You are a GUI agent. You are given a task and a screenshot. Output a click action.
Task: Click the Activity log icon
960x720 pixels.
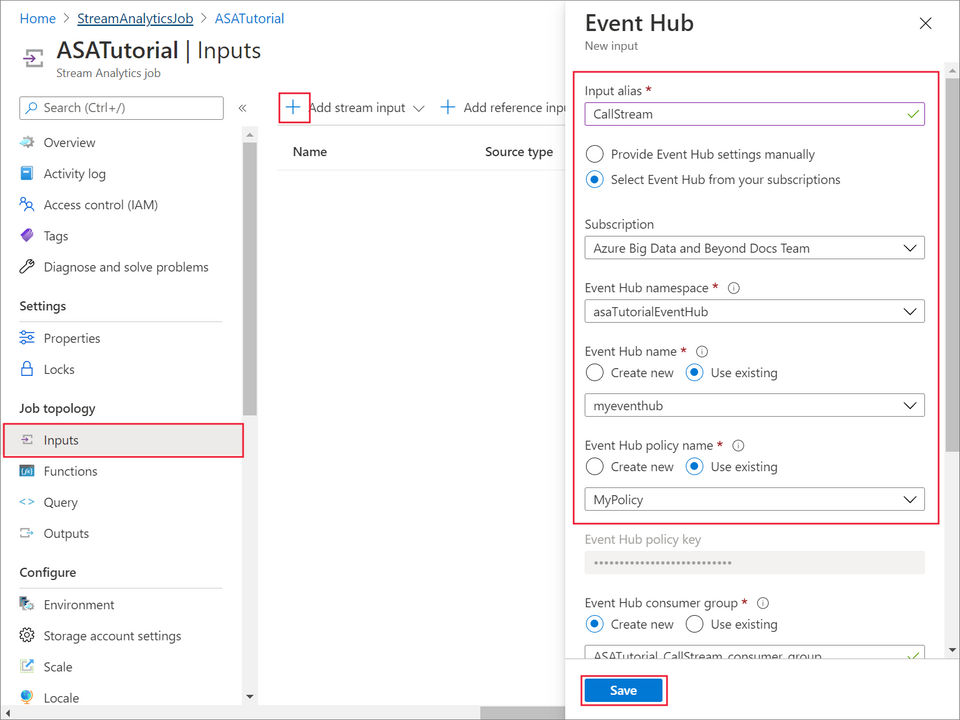tap(27, 173)
